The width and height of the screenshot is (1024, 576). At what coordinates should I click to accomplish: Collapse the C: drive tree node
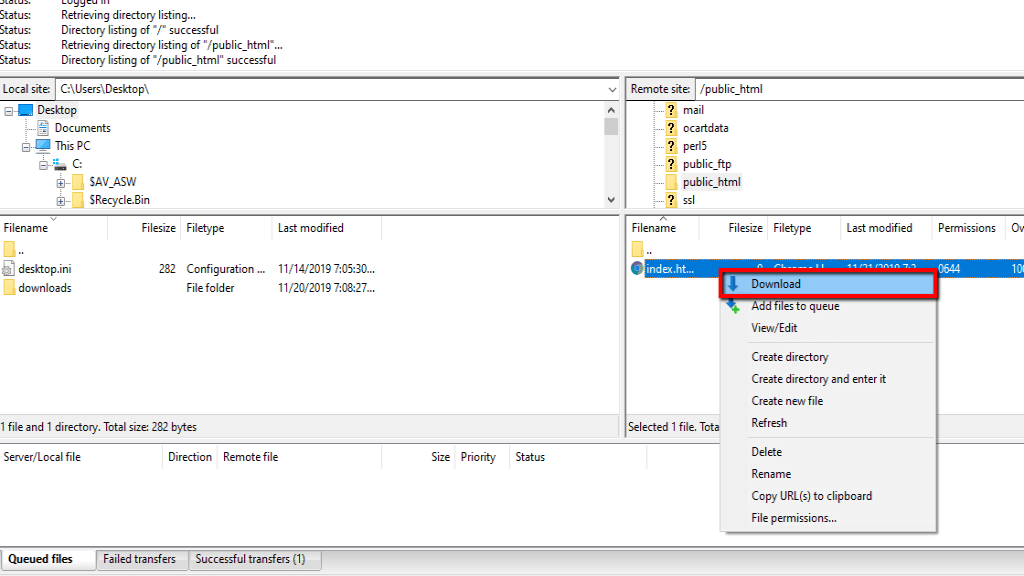pos(44,165)
